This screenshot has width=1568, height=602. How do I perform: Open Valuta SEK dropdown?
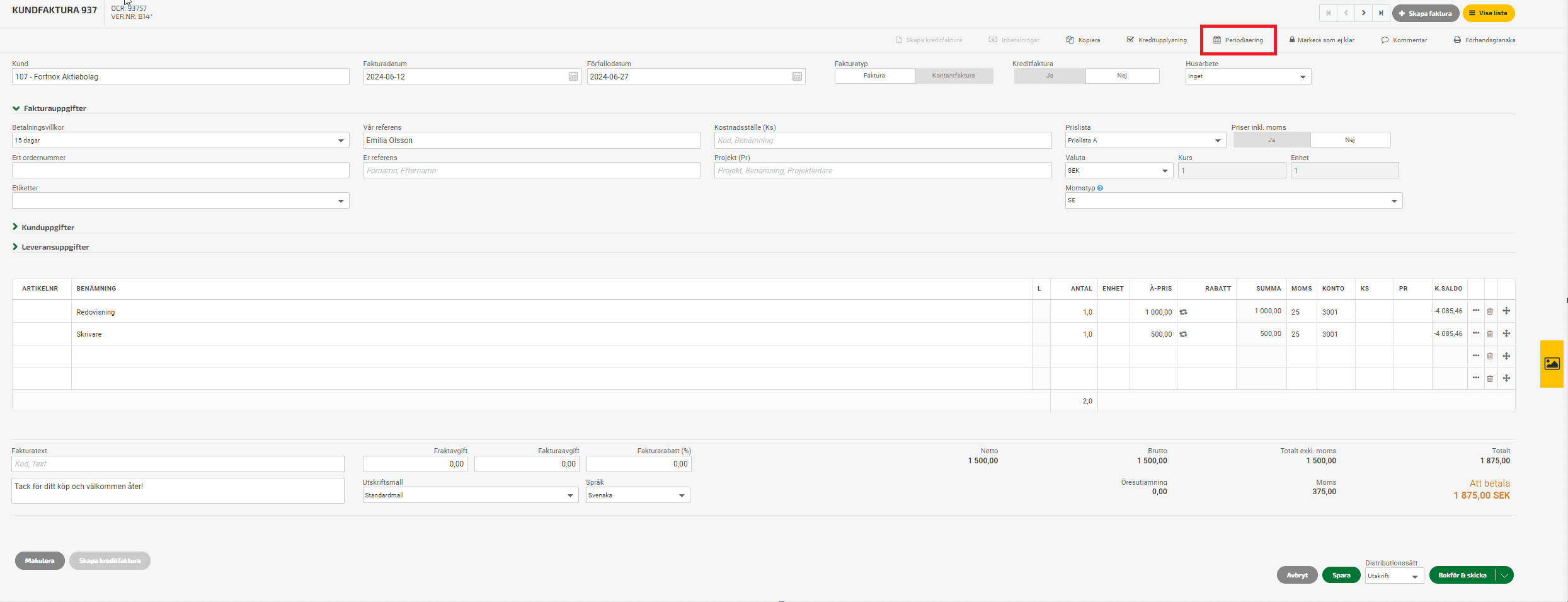[1119, 170]
